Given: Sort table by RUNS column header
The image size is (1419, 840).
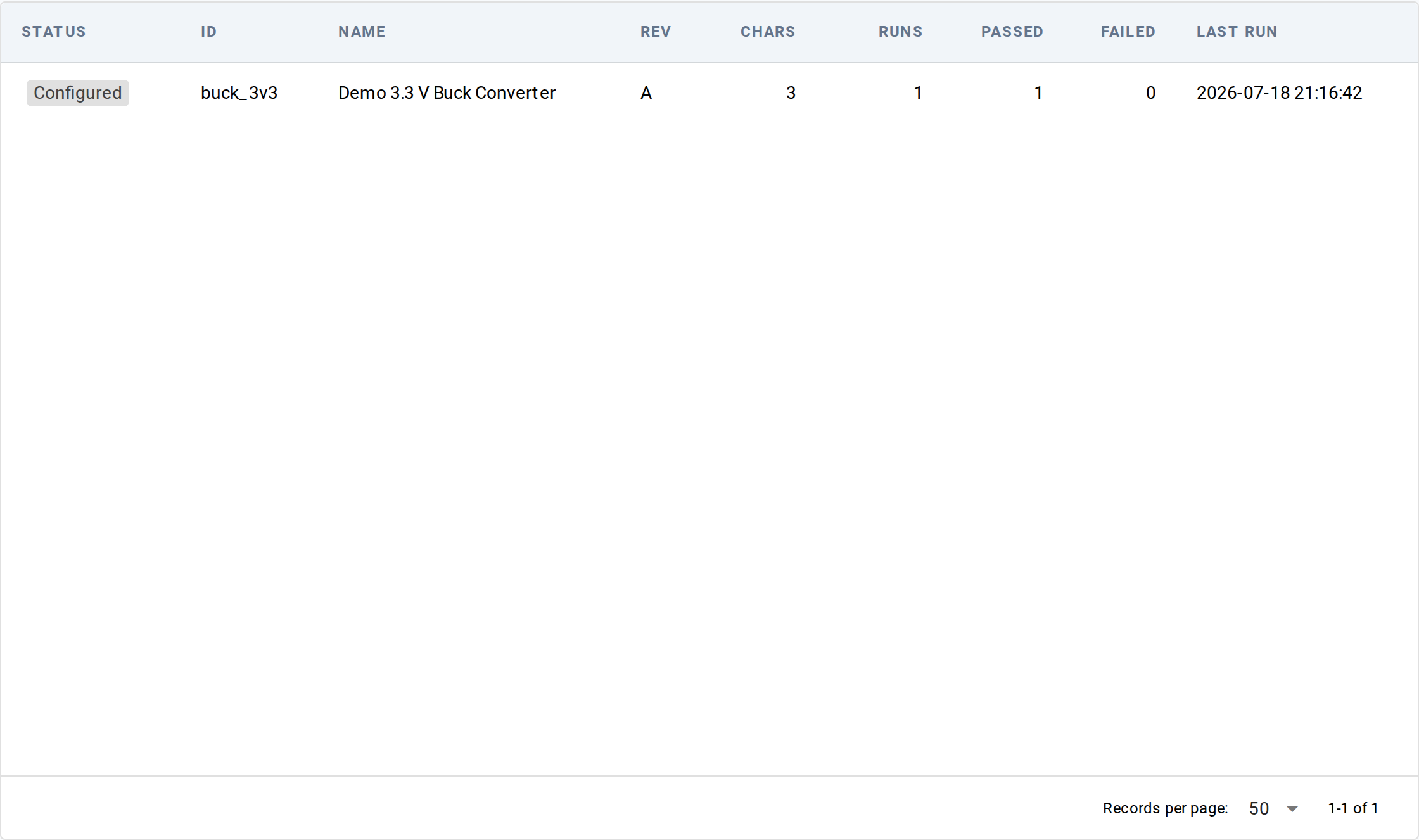Looking at the screenshot, I should coord(900,32).
